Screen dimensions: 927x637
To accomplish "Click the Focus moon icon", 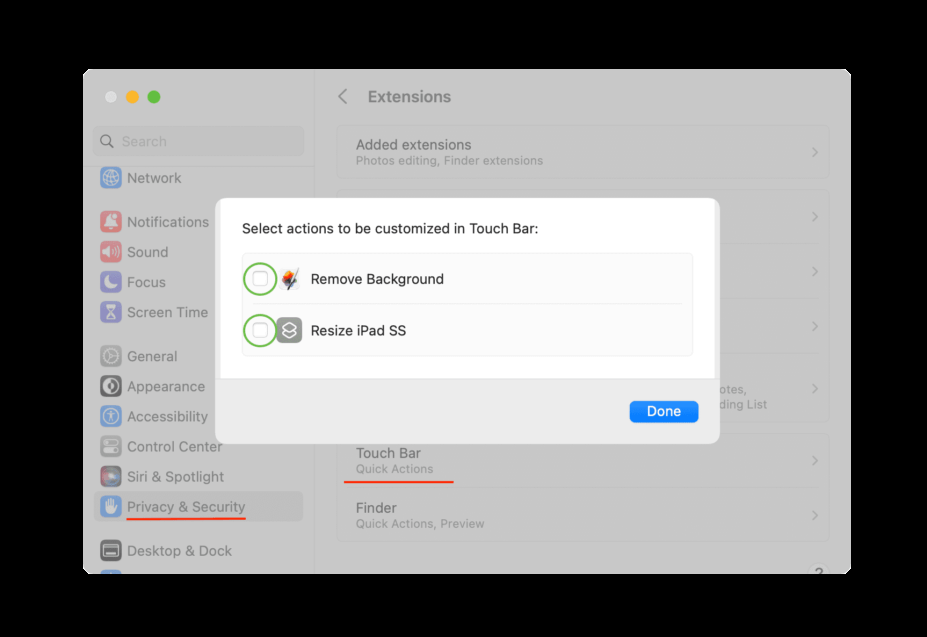I will click(x=111, y=282).
